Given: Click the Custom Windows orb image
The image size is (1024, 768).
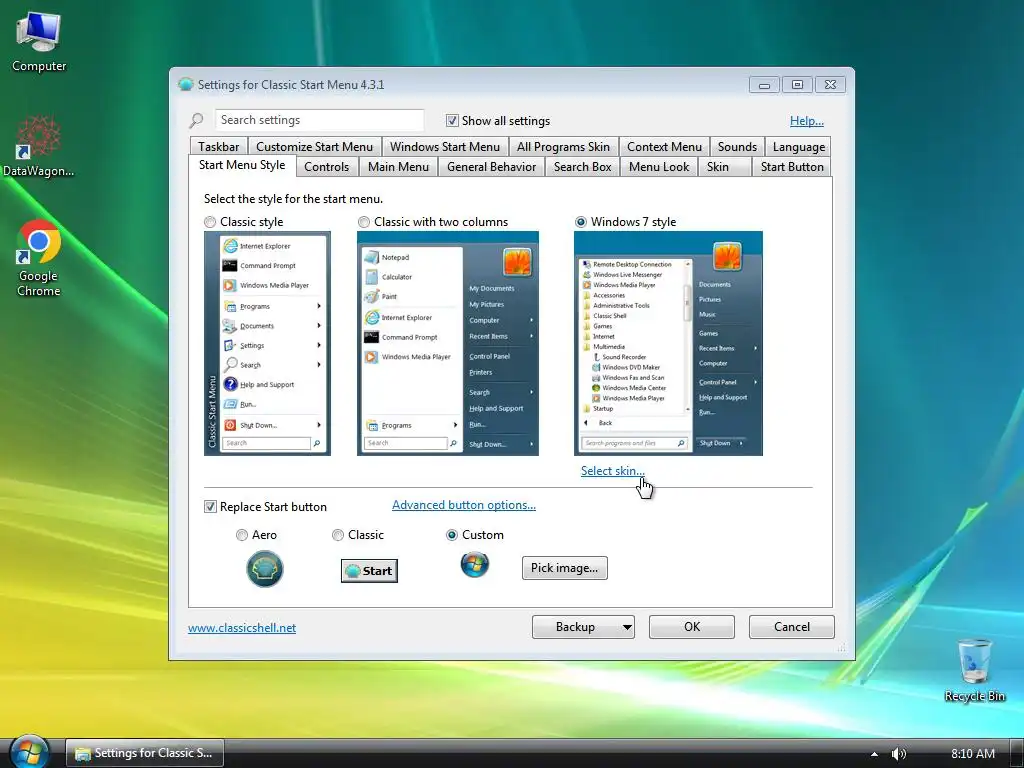Looking at the screenshot, I should 475,565.
